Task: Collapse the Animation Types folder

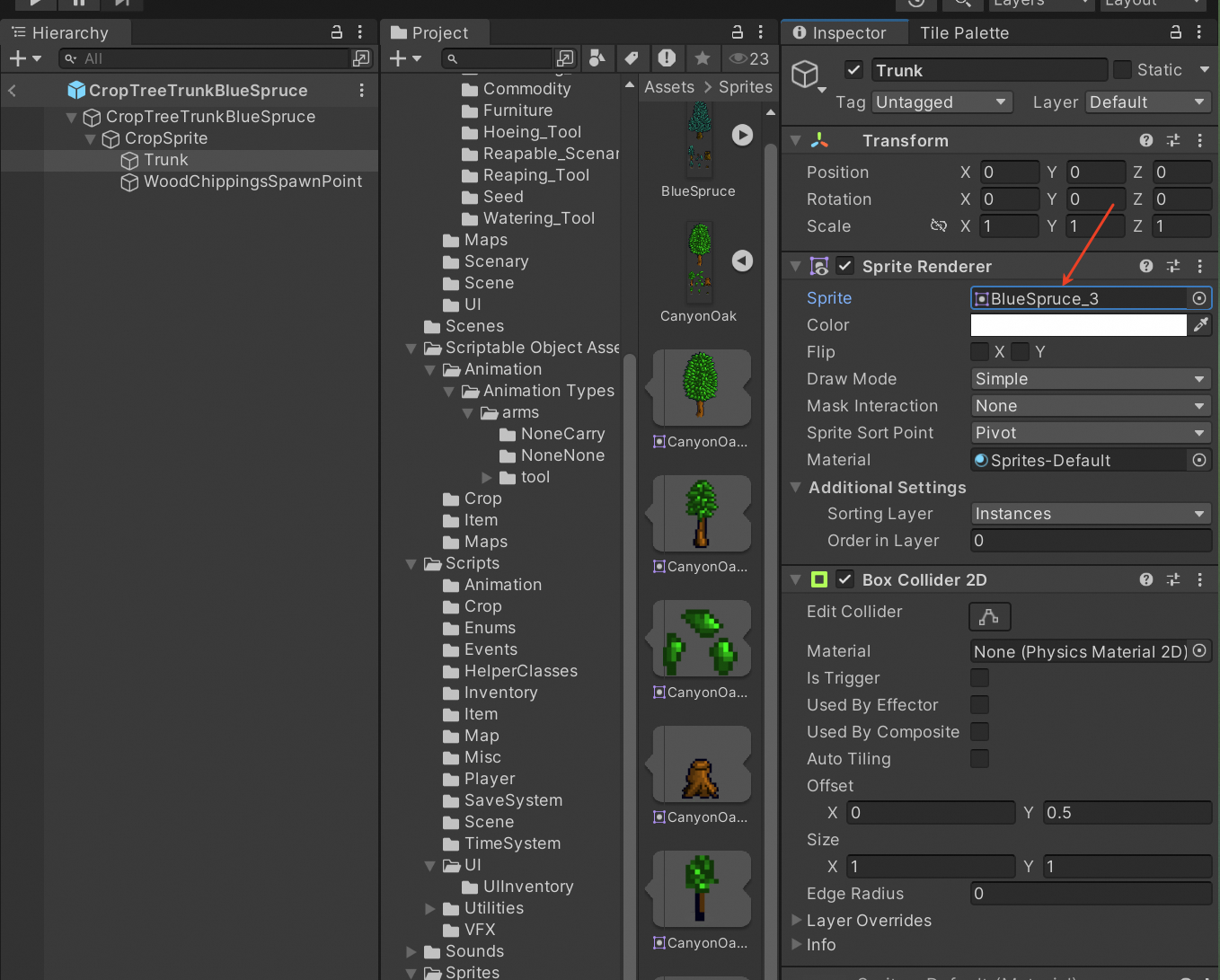Action: coord(448,392)
